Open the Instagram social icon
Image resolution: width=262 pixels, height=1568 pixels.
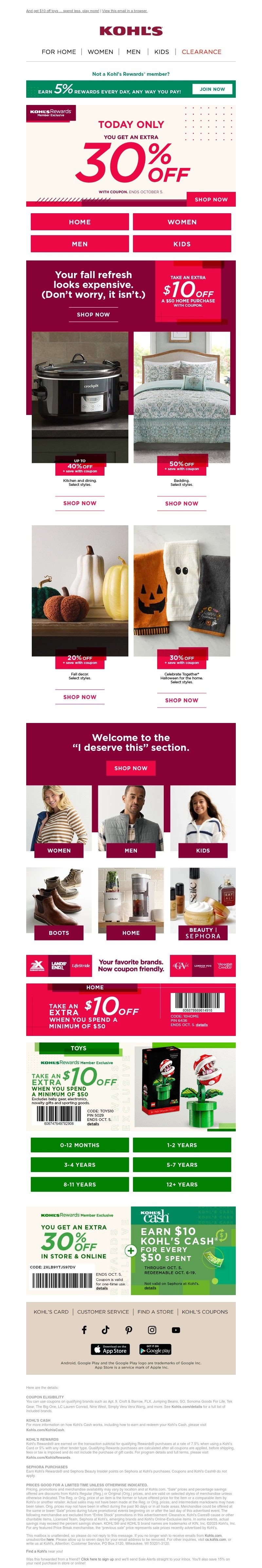[152, 1330]
